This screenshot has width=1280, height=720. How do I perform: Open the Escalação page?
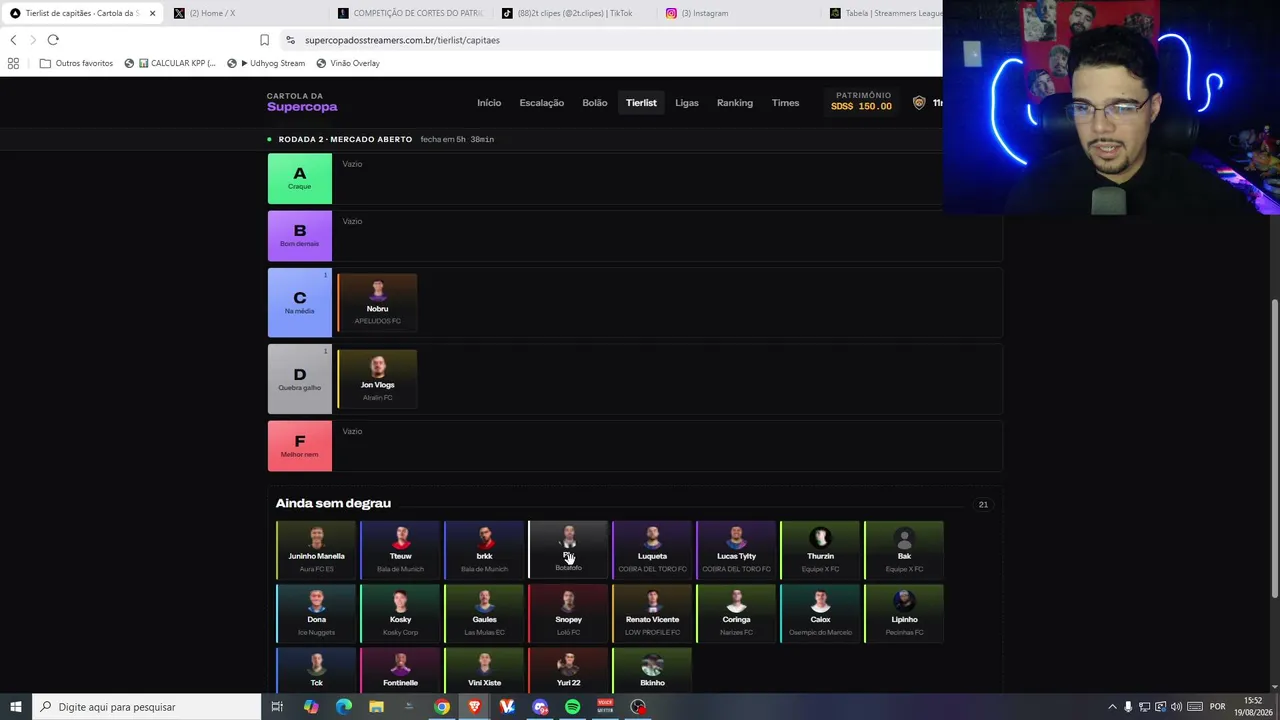(x=541, y=103)
